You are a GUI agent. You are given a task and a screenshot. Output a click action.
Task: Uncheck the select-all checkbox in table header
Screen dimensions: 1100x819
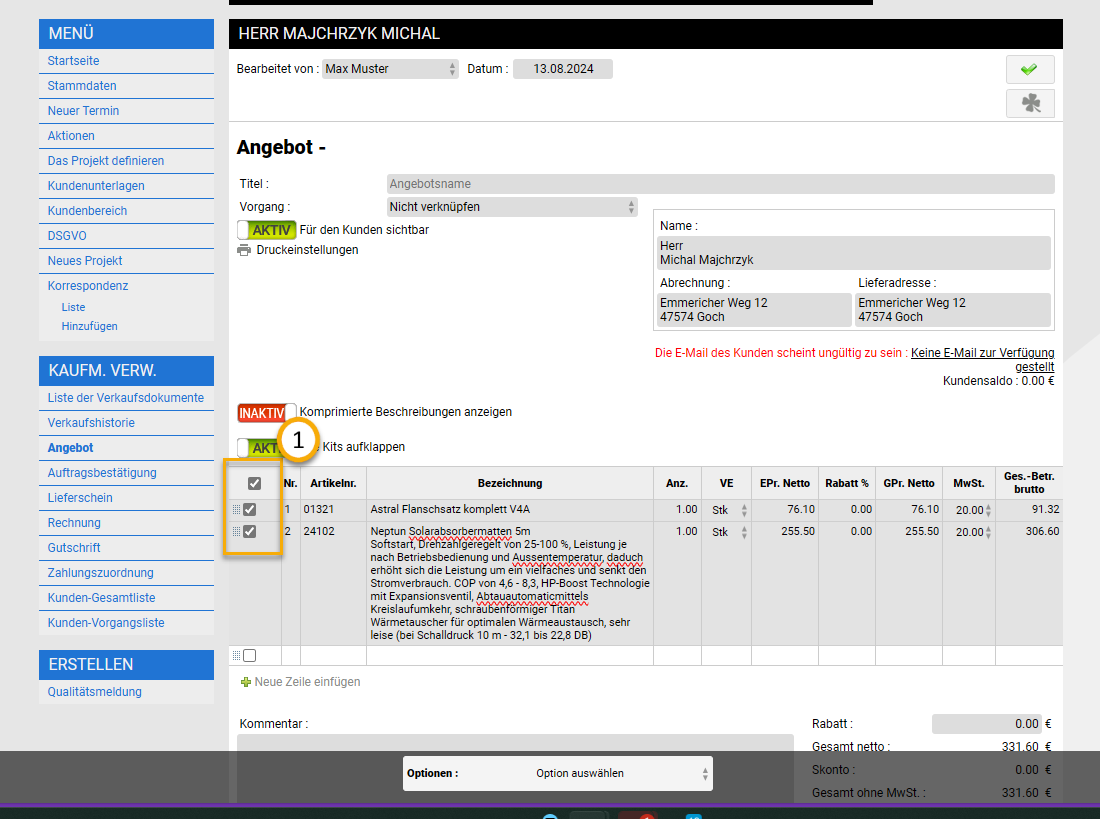pos(254,484)
